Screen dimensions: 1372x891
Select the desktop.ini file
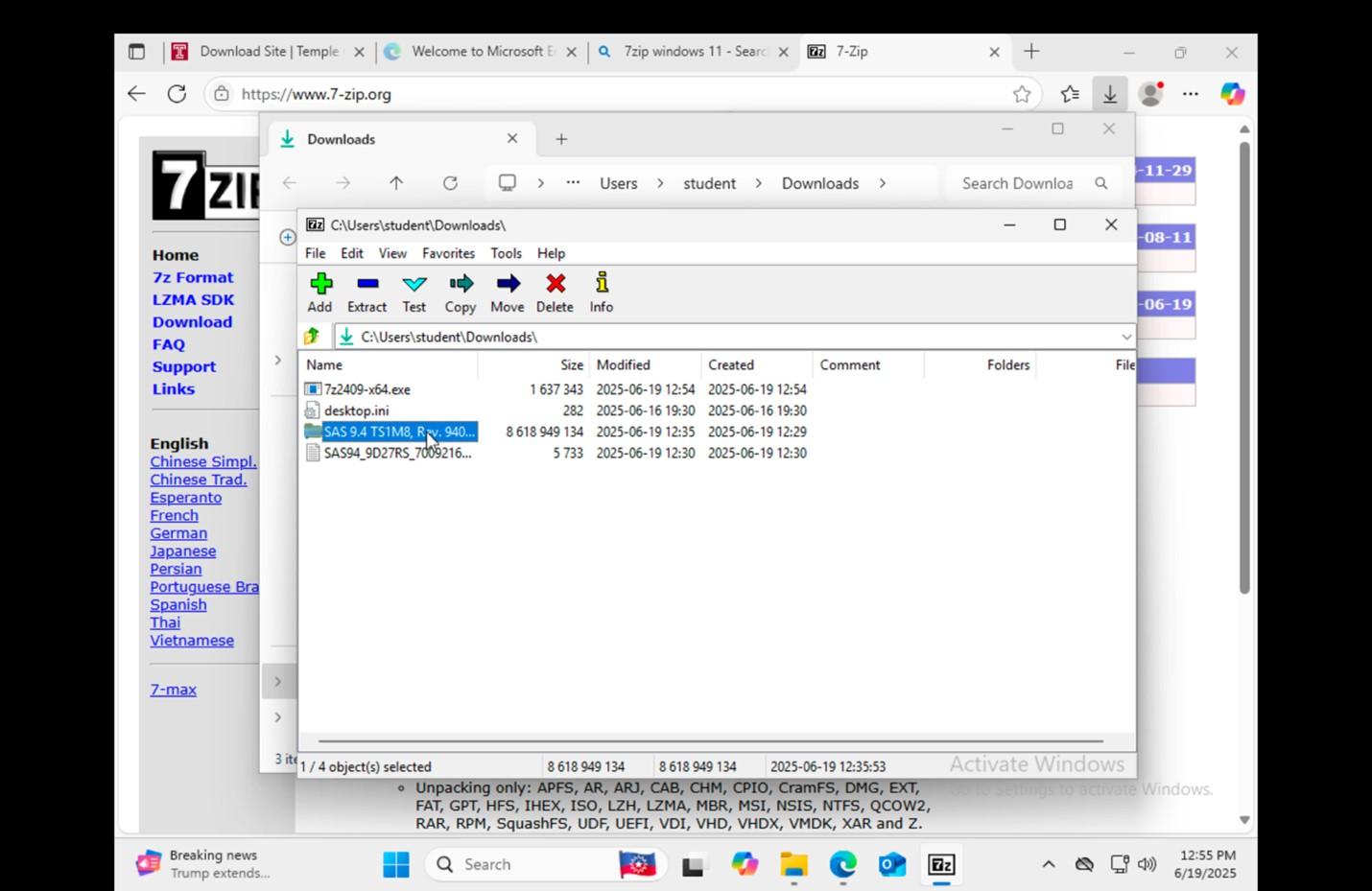(x=356, y=410)
